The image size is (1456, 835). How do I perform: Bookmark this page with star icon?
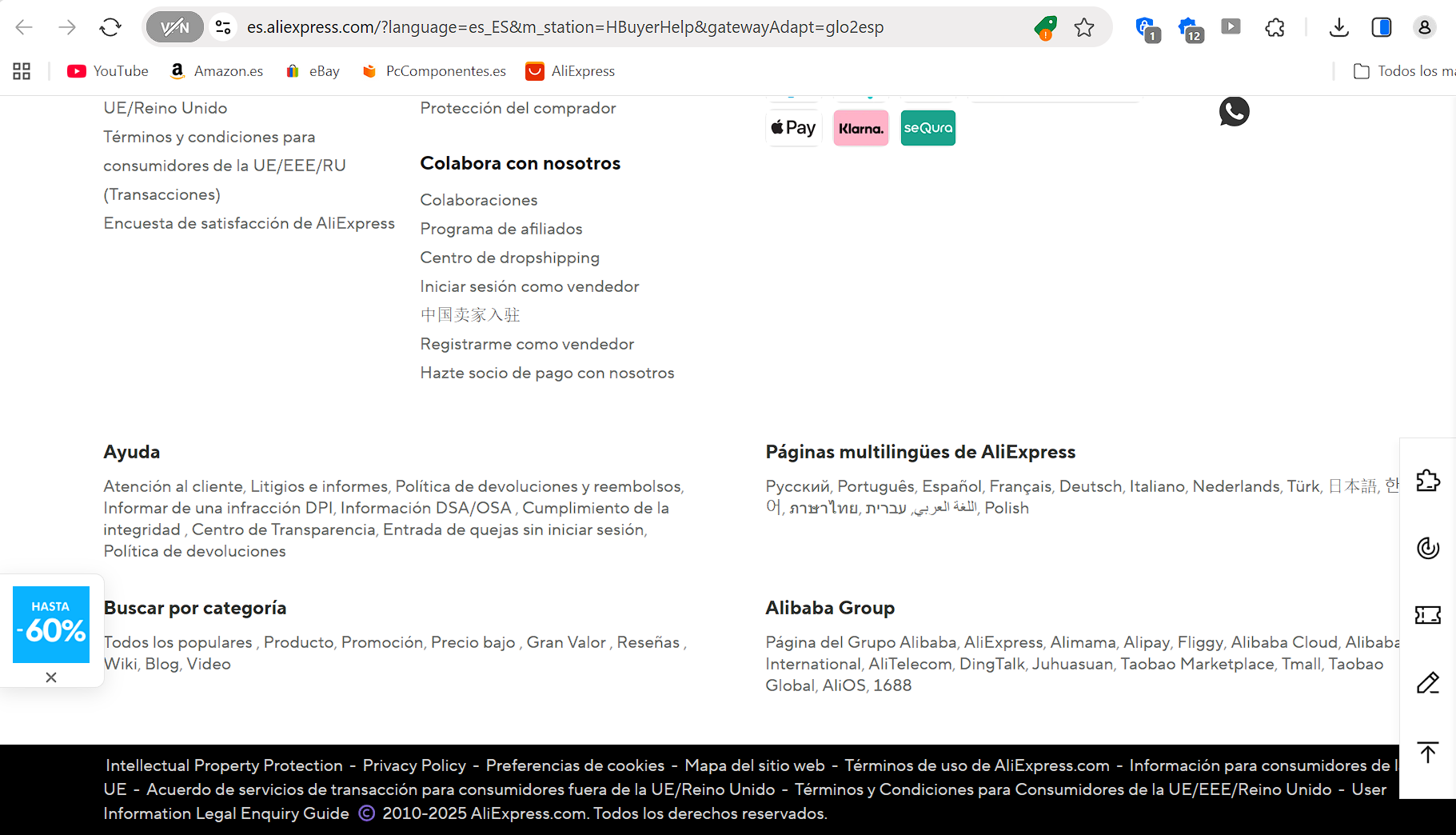click(x=1083, y=28)
